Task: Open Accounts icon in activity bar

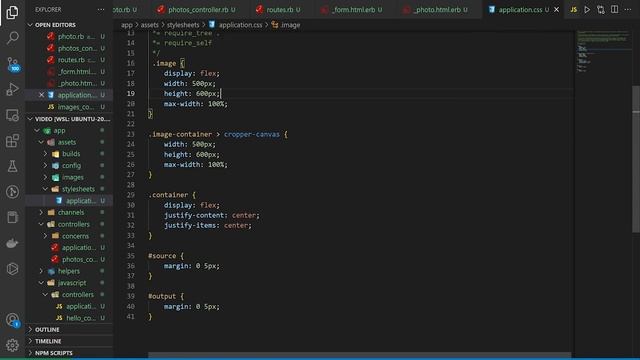Action: (12, 320)
